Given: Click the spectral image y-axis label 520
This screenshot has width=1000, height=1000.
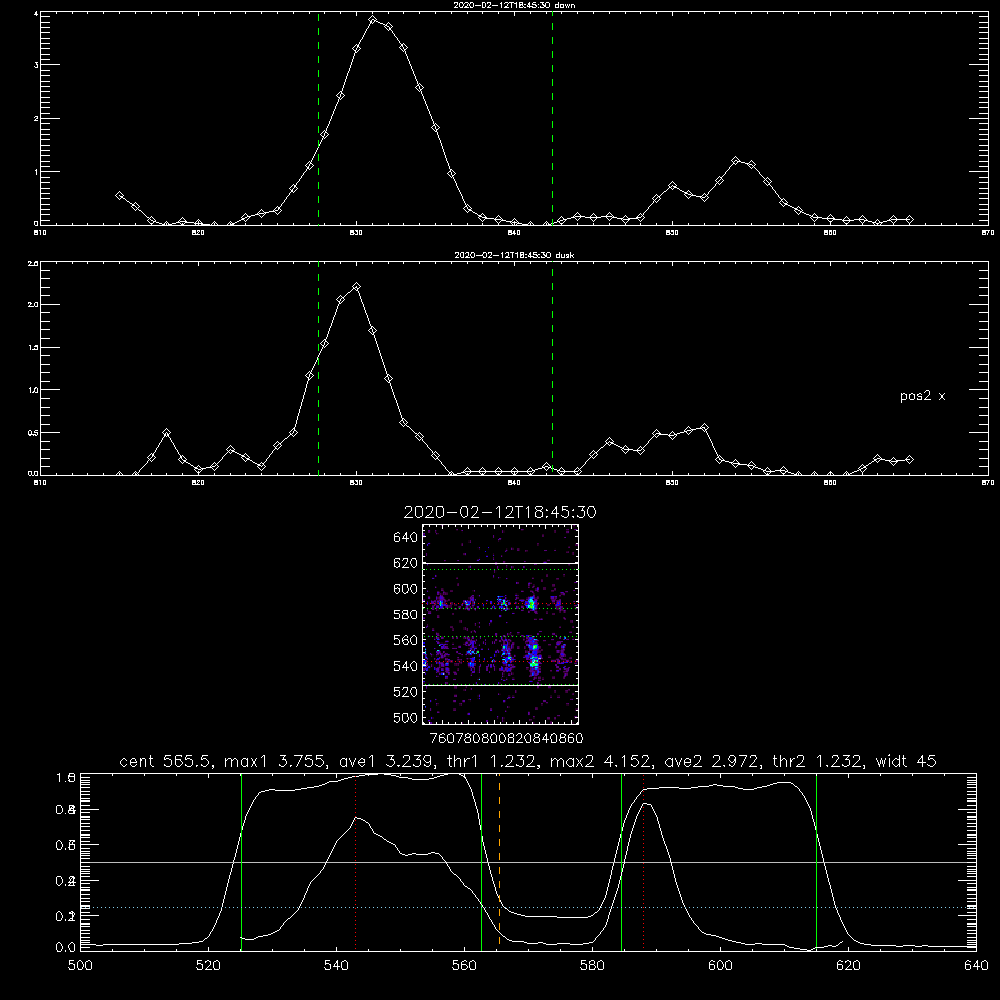Looking at the screenshot, I should (x=406, y=692).
